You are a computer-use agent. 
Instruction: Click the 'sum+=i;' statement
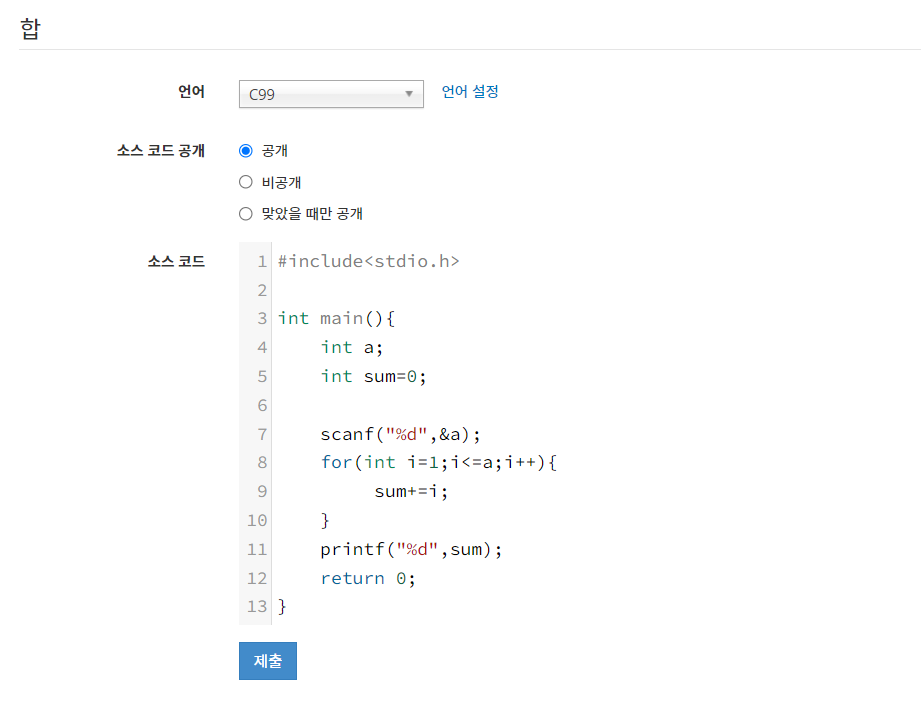(x=411, y=492)
